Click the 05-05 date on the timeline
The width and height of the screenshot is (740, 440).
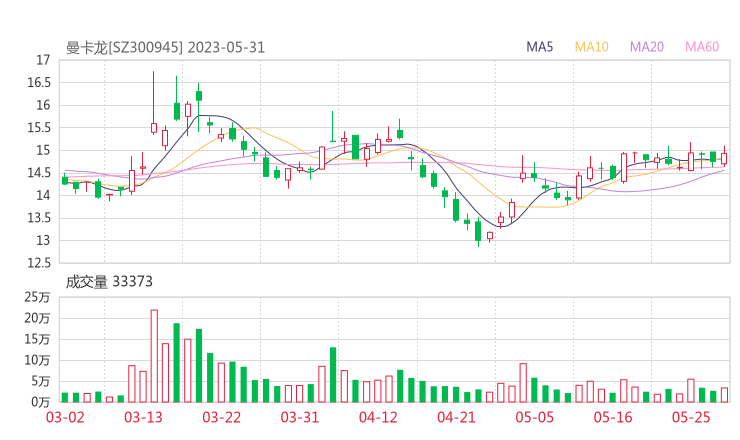(x=534, y=417)
